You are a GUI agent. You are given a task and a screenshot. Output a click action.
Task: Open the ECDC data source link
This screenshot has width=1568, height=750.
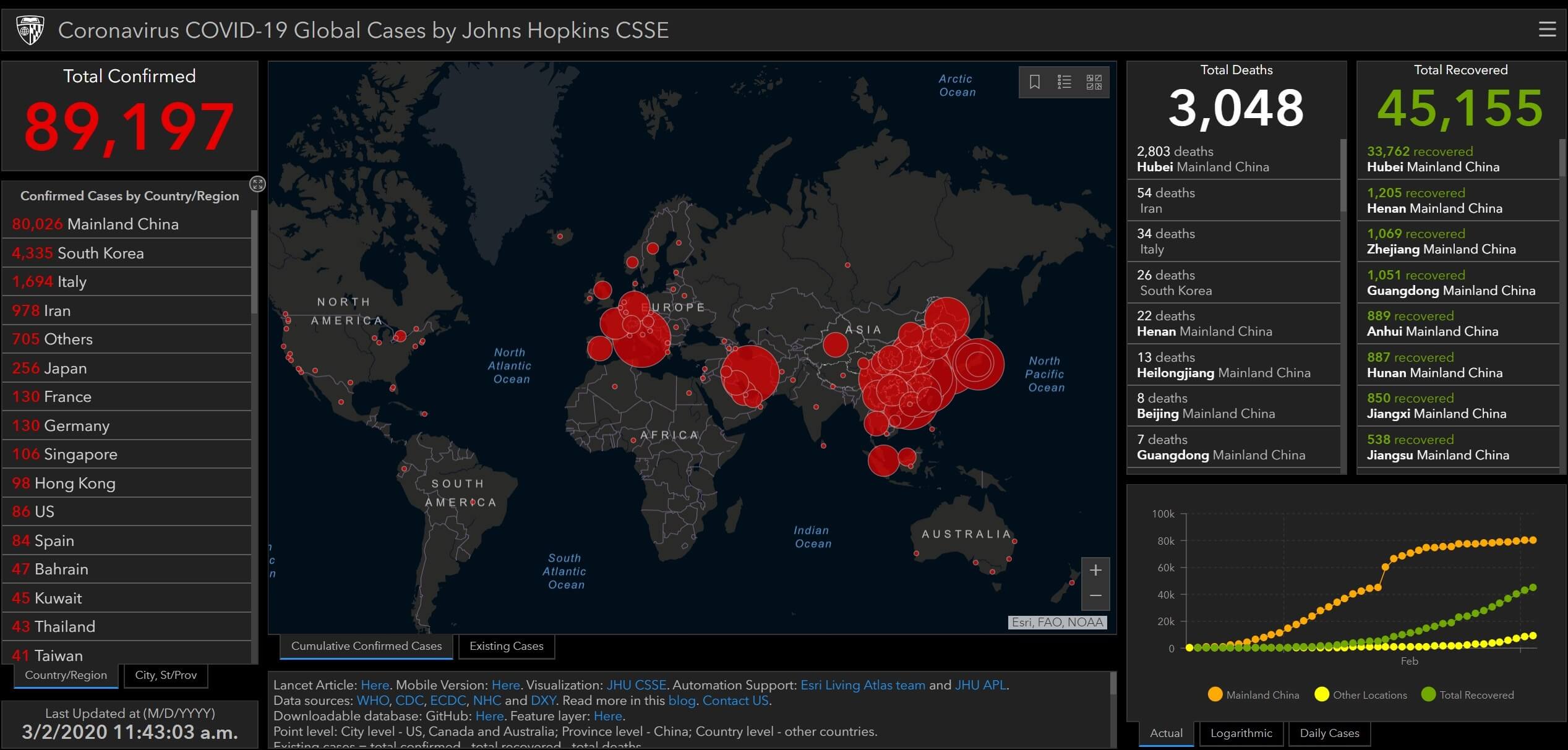pos(448,701)
